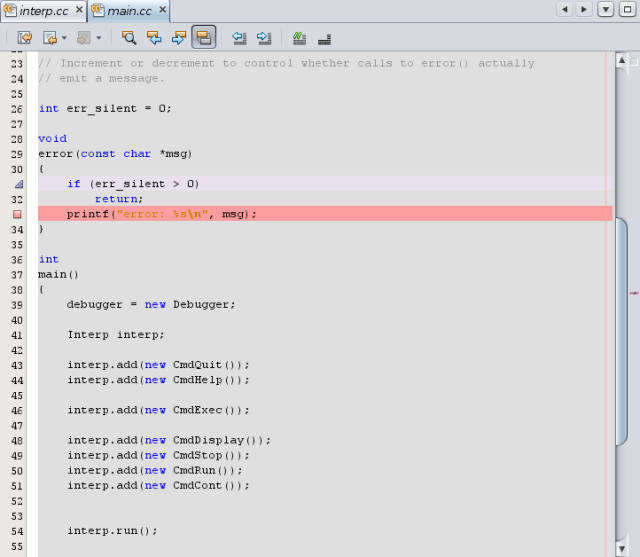Click the Shift Line Left icon

[239, 38]
